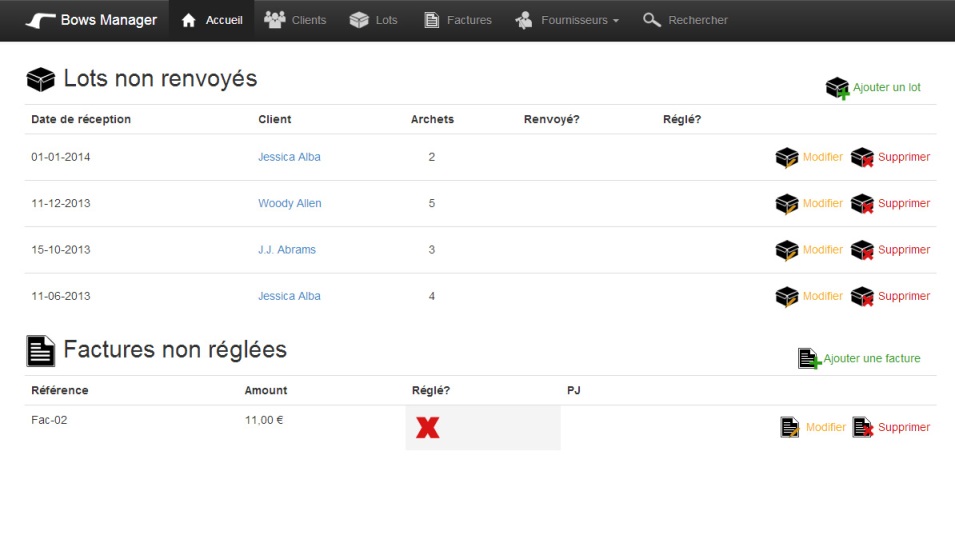Click the add invoice document icon

(809, 358)
